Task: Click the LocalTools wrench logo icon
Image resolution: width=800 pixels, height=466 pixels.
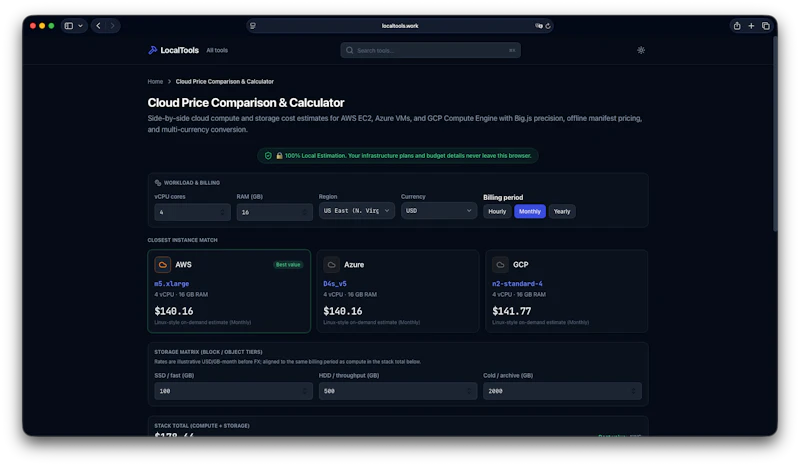Action: point(152,50)
